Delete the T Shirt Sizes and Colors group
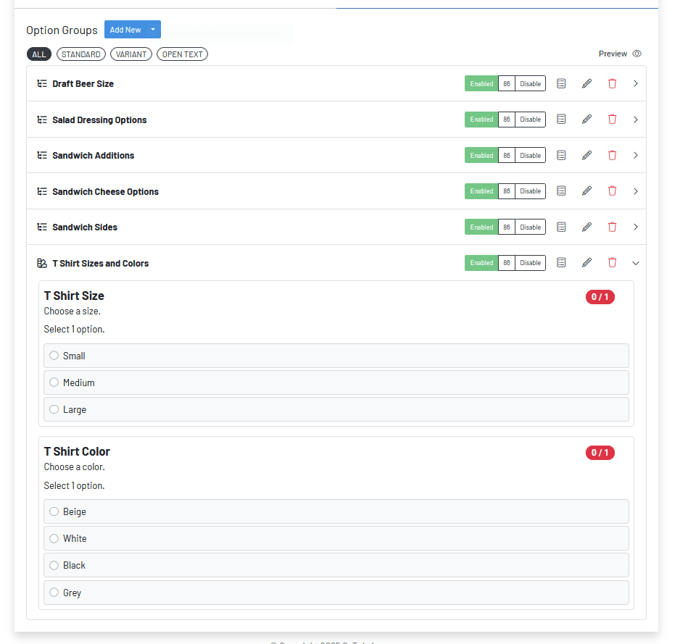 [612, 263]
